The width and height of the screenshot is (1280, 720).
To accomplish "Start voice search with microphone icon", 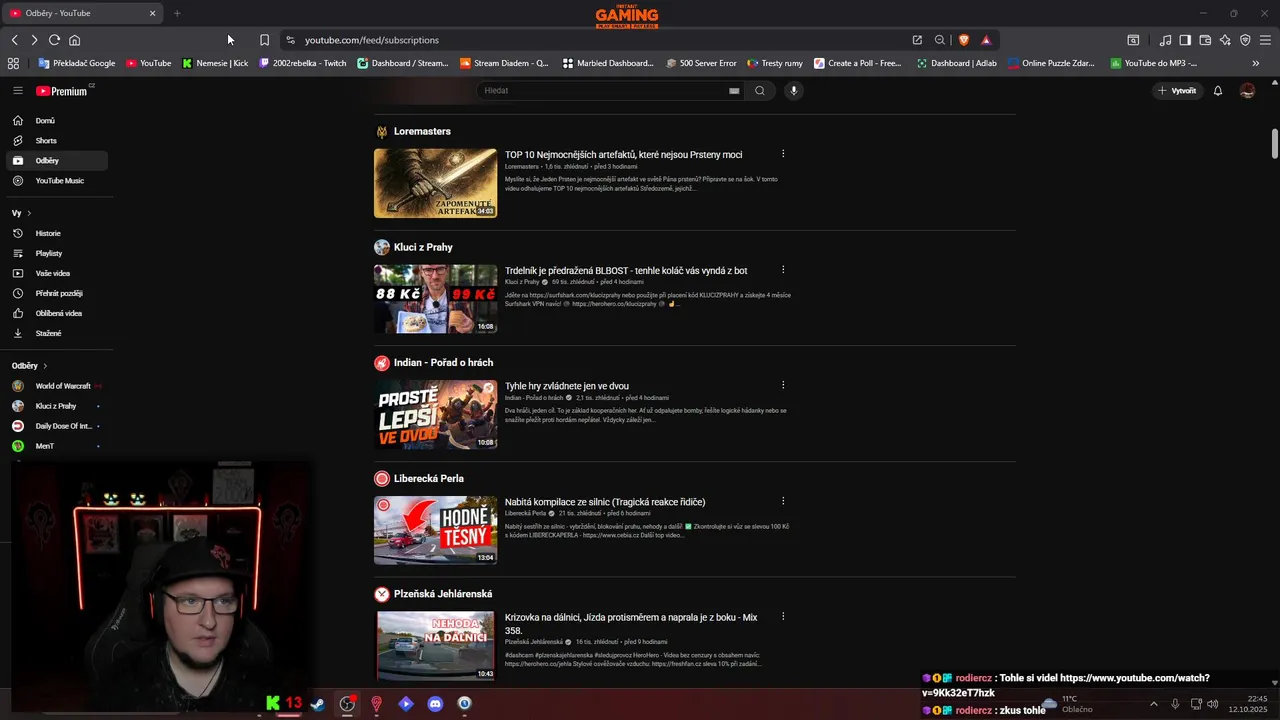I will [794, 91].
